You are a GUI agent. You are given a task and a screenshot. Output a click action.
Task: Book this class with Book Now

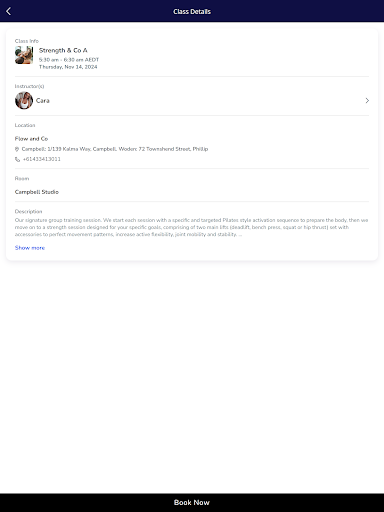[x=192, y=502]
